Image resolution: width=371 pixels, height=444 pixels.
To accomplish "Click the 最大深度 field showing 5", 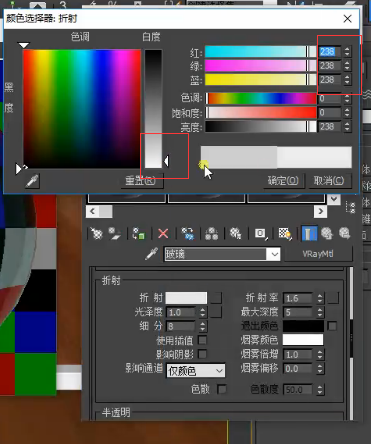I will (298, 312).
